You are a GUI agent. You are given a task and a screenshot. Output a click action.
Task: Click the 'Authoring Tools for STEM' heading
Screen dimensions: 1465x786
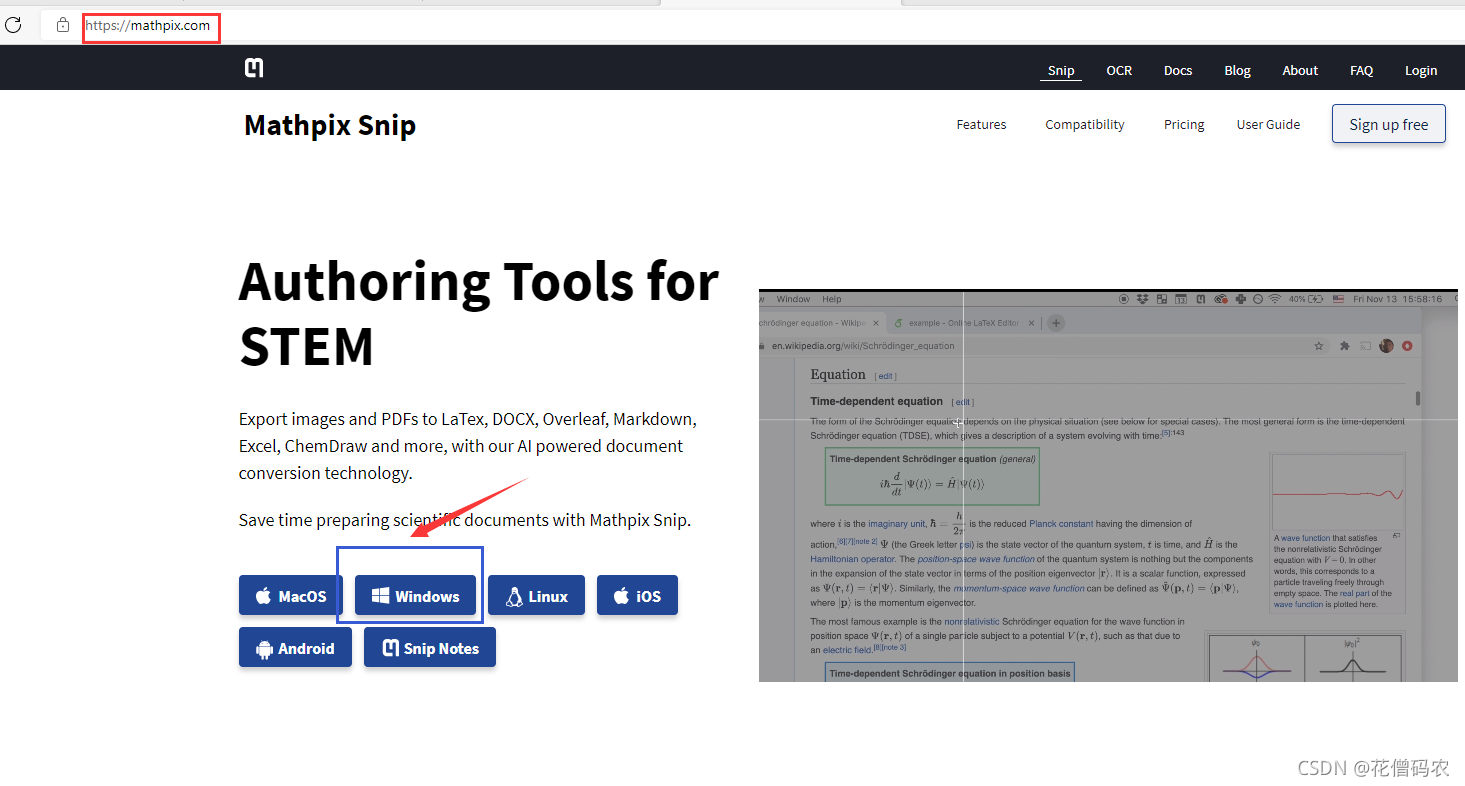479,313
